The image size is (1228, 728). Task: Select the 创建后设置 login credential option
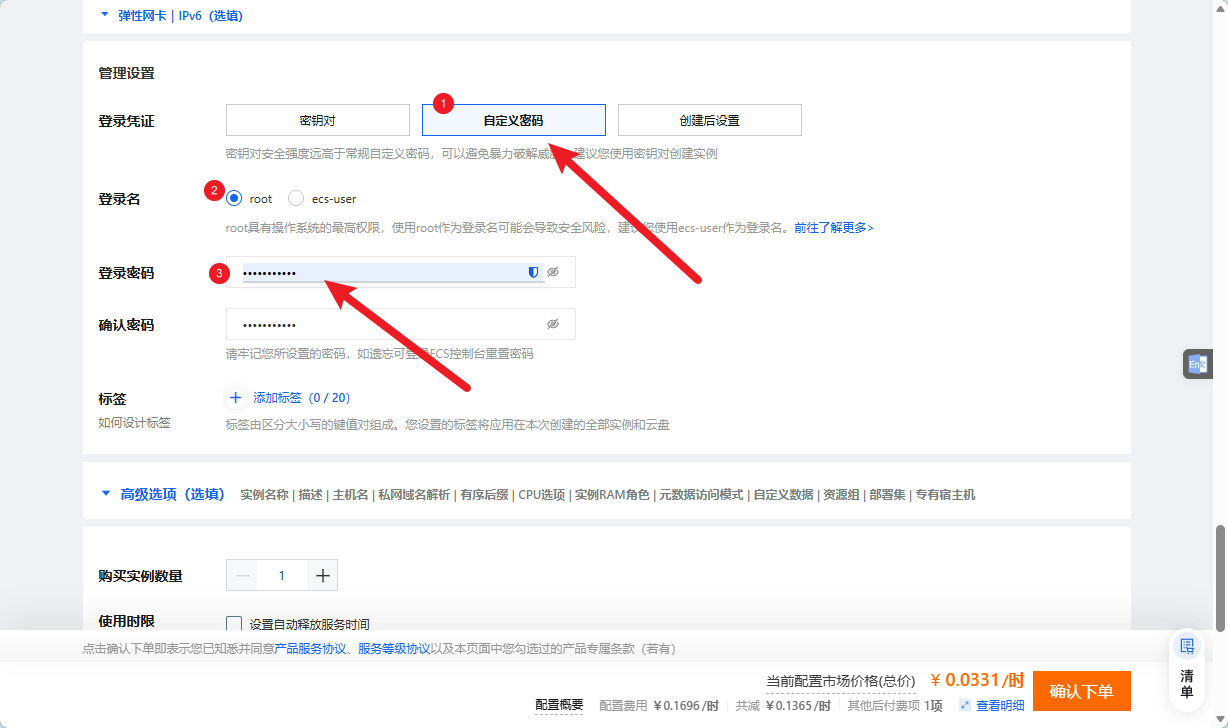[710, 120]
